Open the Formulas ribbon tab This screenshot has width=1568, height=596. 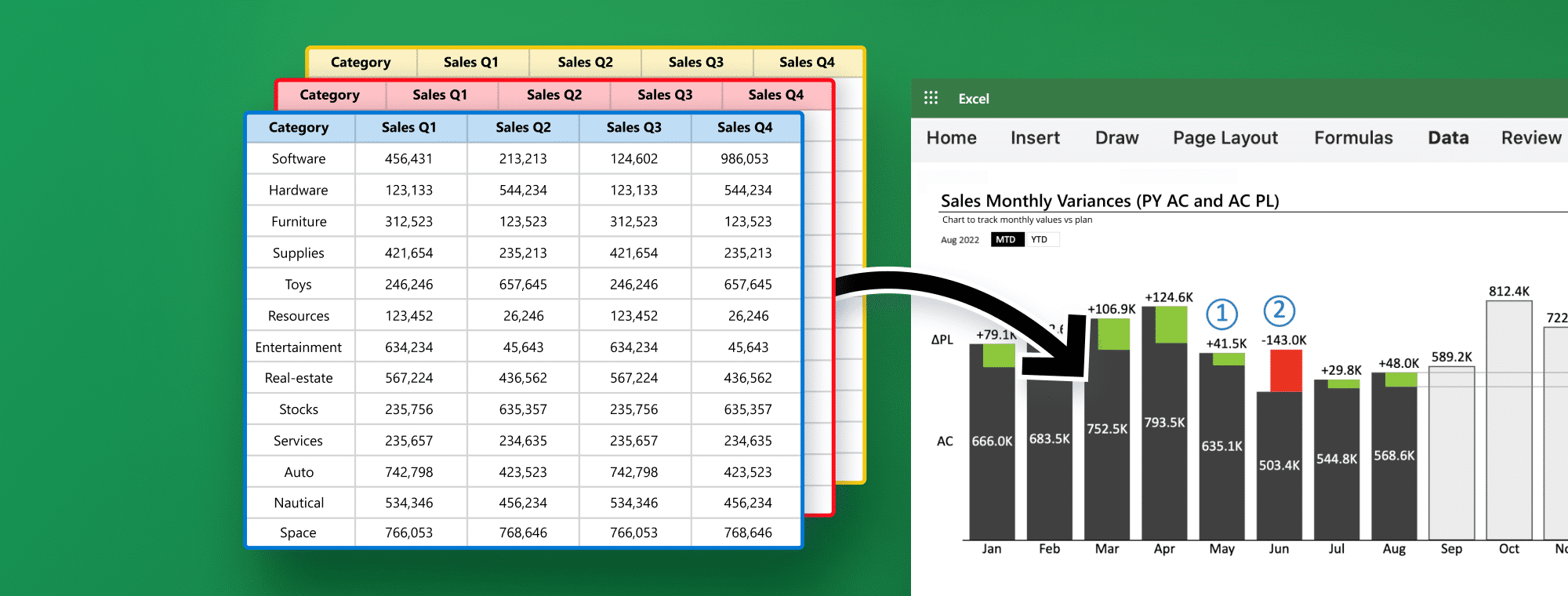pyautogui.click(x=1353, y=138)
